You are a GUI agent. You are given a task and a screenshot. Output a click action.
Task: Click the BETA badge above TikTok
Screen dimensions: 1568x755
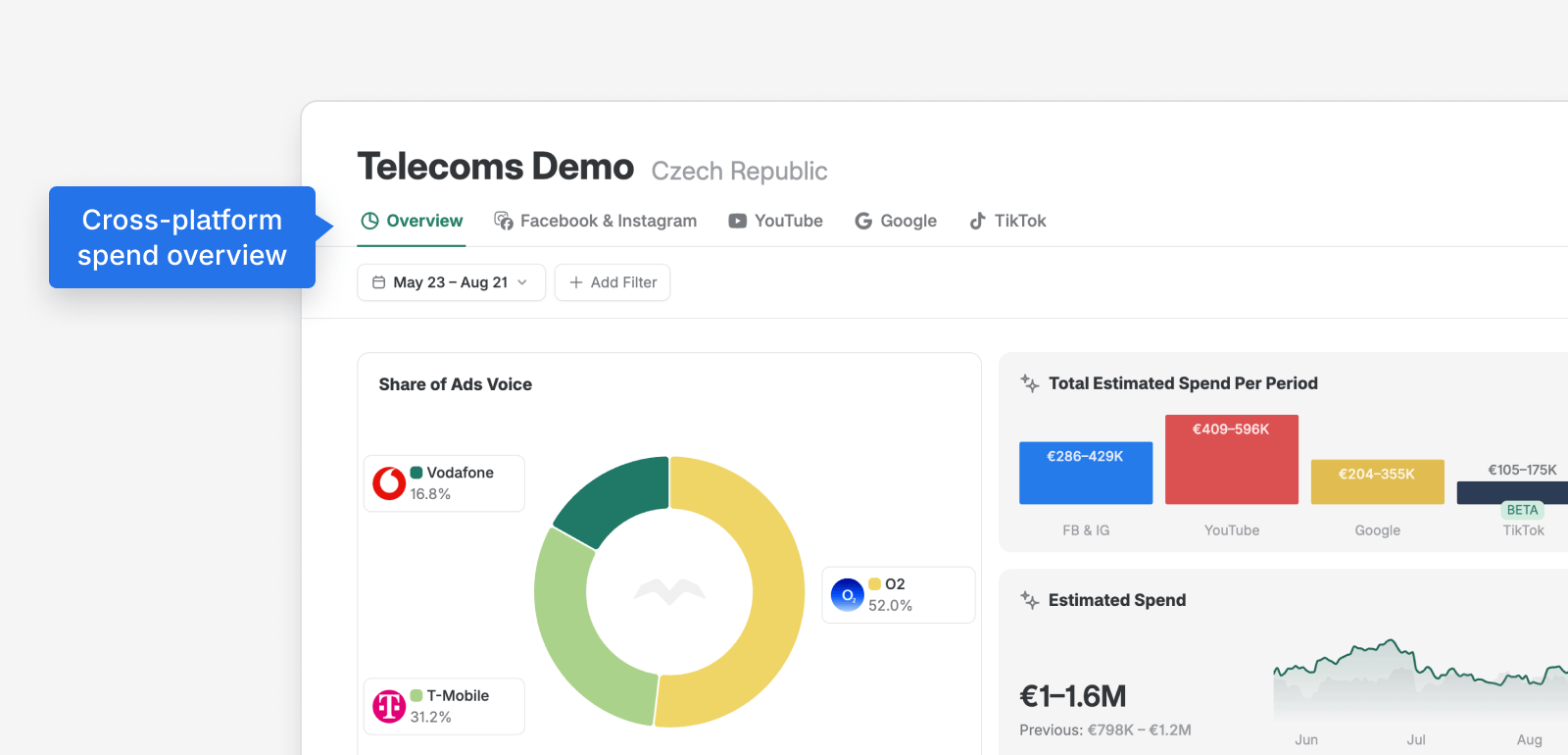pyautogui.click(x=1522, y=510)
